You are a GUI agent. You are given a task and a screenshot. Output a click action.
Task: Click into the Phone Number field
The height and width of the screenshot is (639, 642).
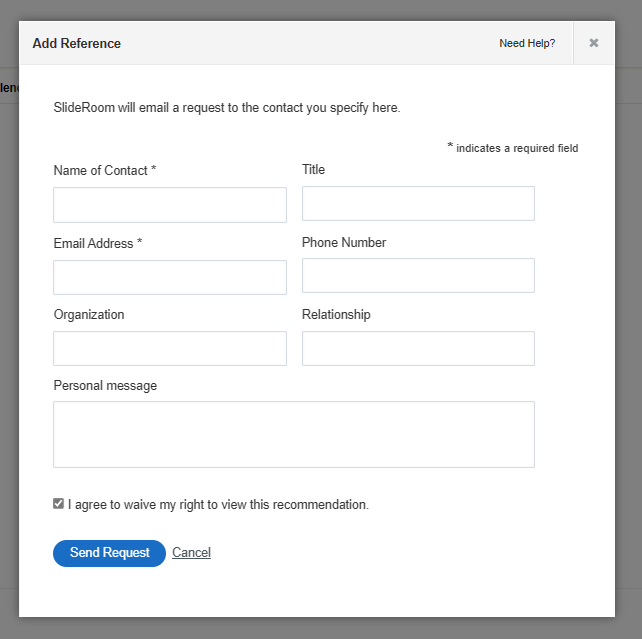point(418,275)
